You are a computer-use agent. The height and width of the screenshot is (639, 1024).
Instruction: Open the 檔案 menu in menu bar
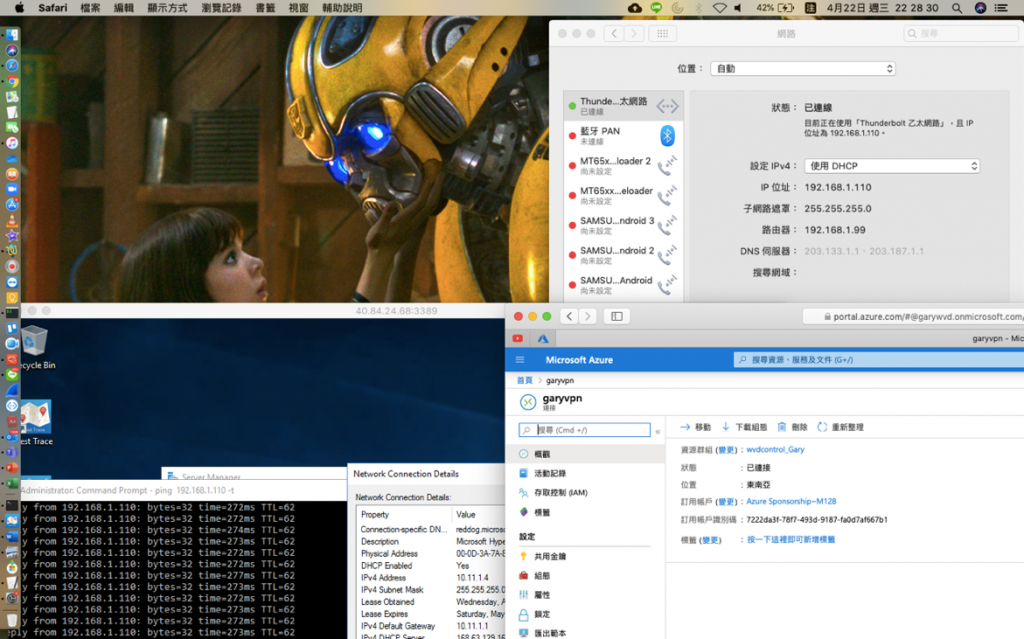90,8
